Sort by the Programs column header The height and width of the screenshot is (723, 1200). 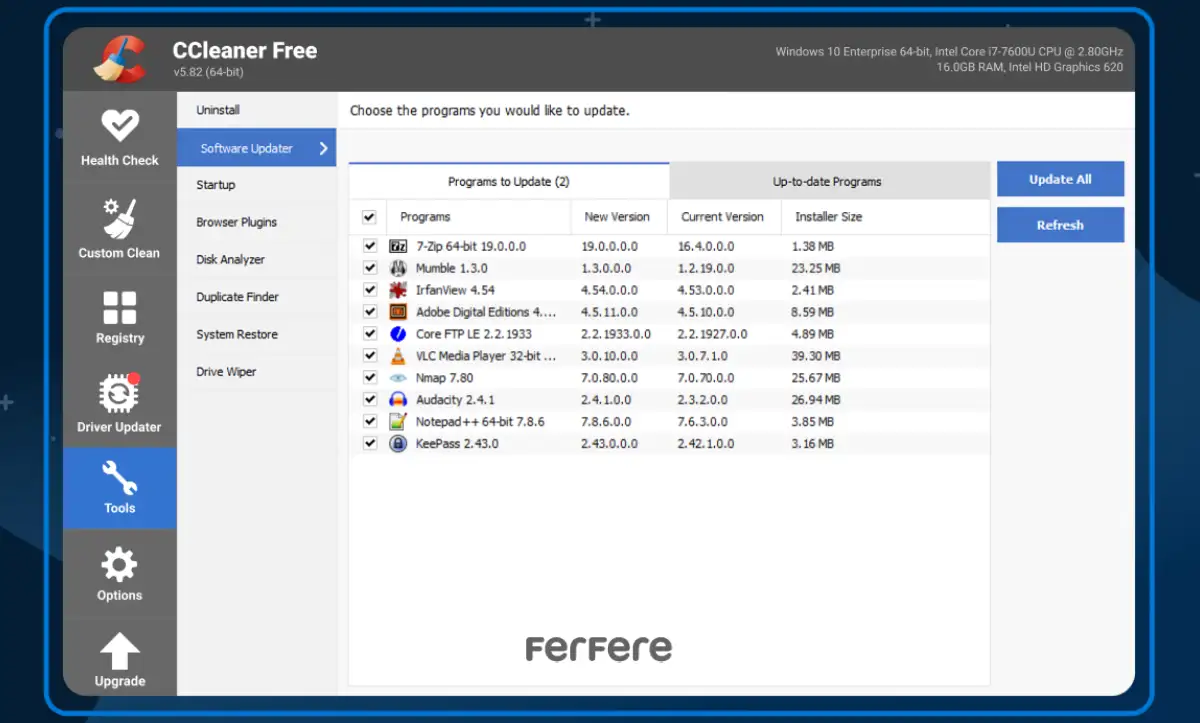click(x=479, y=217)
